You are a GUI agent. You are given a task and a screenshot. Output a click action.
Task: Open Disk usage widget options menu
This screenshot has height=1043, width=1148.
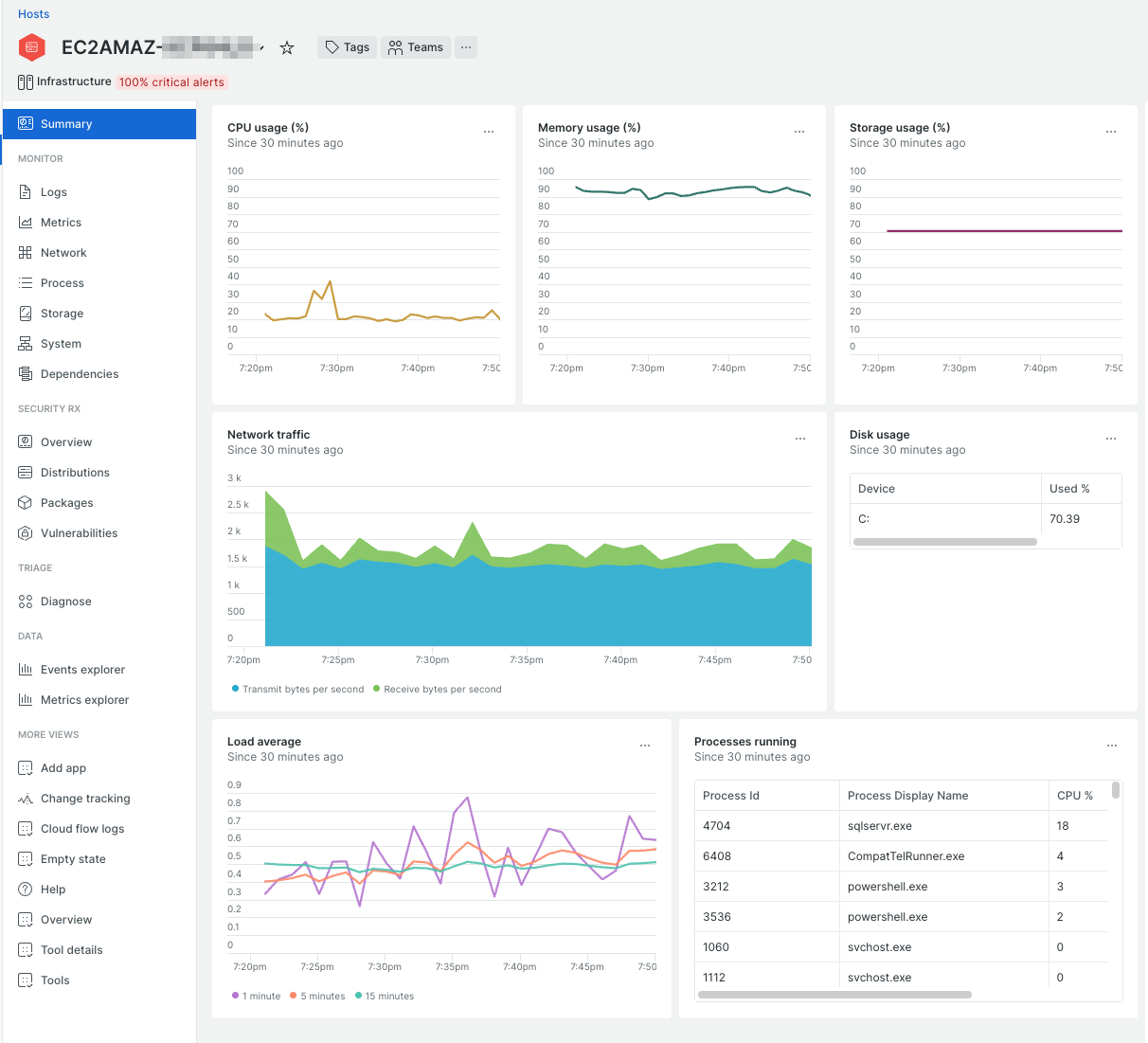click(x=1111, y=439)
